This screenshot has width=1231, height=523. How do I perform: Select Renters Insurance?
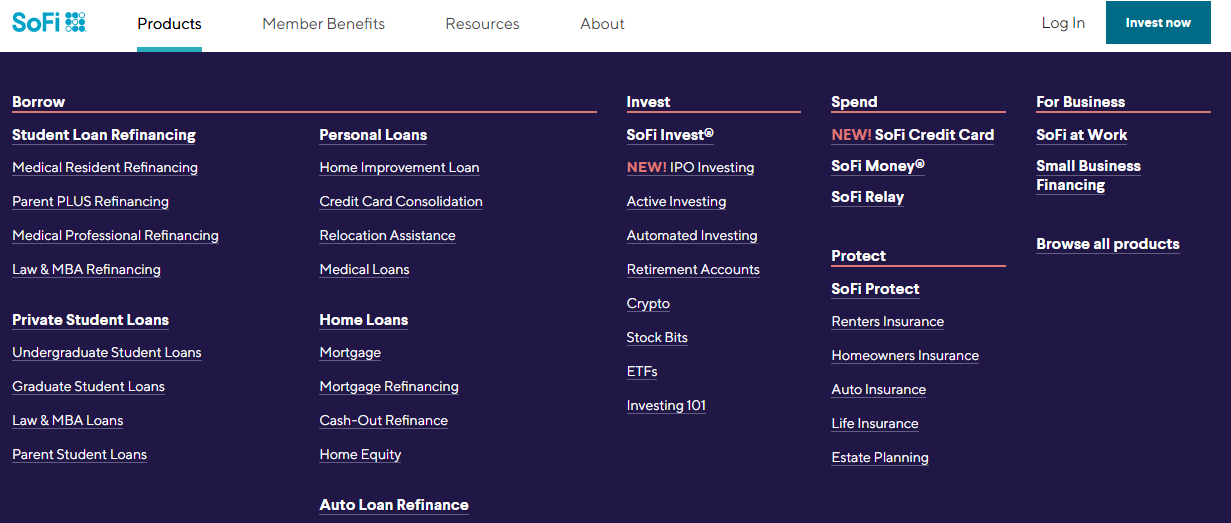coord(887,322)
